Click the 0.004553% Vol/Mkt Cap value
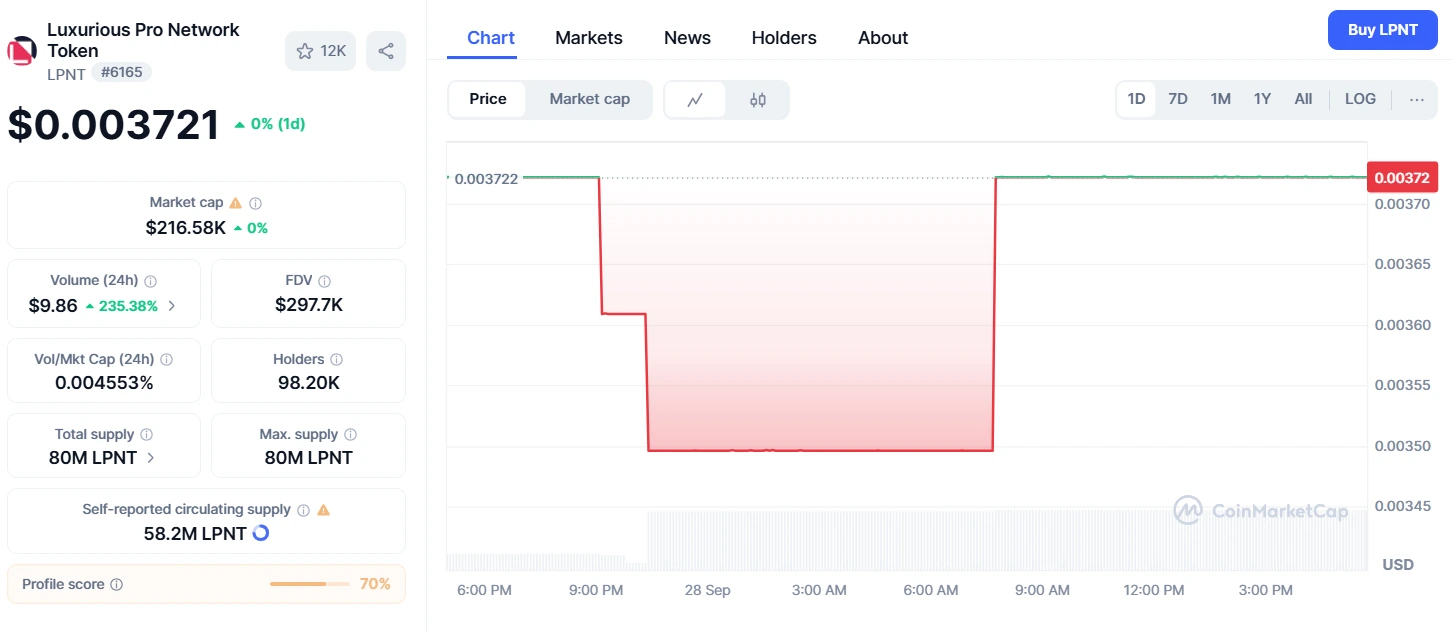This screenshot has width=1452, height=632. [104, 383]
